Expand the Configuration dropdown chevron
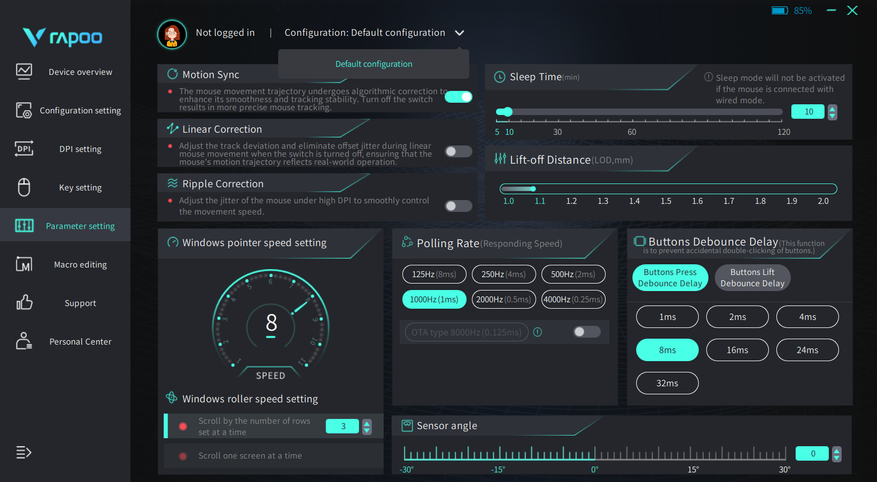Image resolution: width=877 pixels, height=482 pixels. (x=459, y=33)
